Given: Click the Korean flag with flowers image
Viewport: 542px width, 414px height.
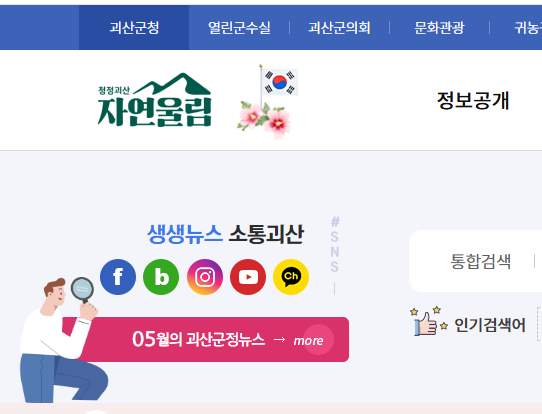Looking at the screenshot, I should (x=267, y=102).
